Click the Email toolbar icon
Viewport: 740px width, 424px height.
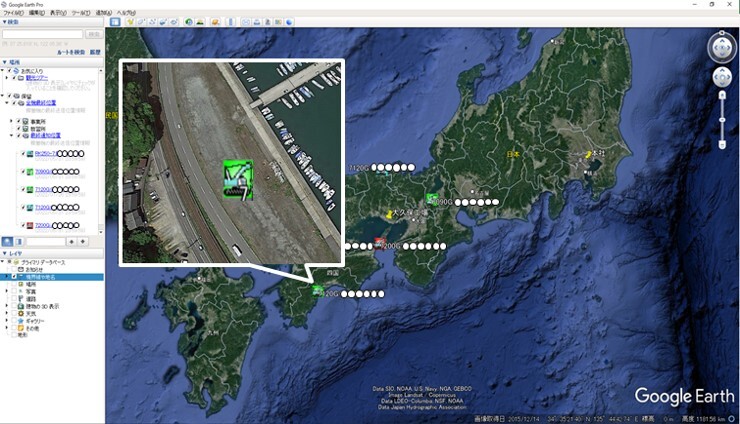pyautogui.click(x=246, y=21)
